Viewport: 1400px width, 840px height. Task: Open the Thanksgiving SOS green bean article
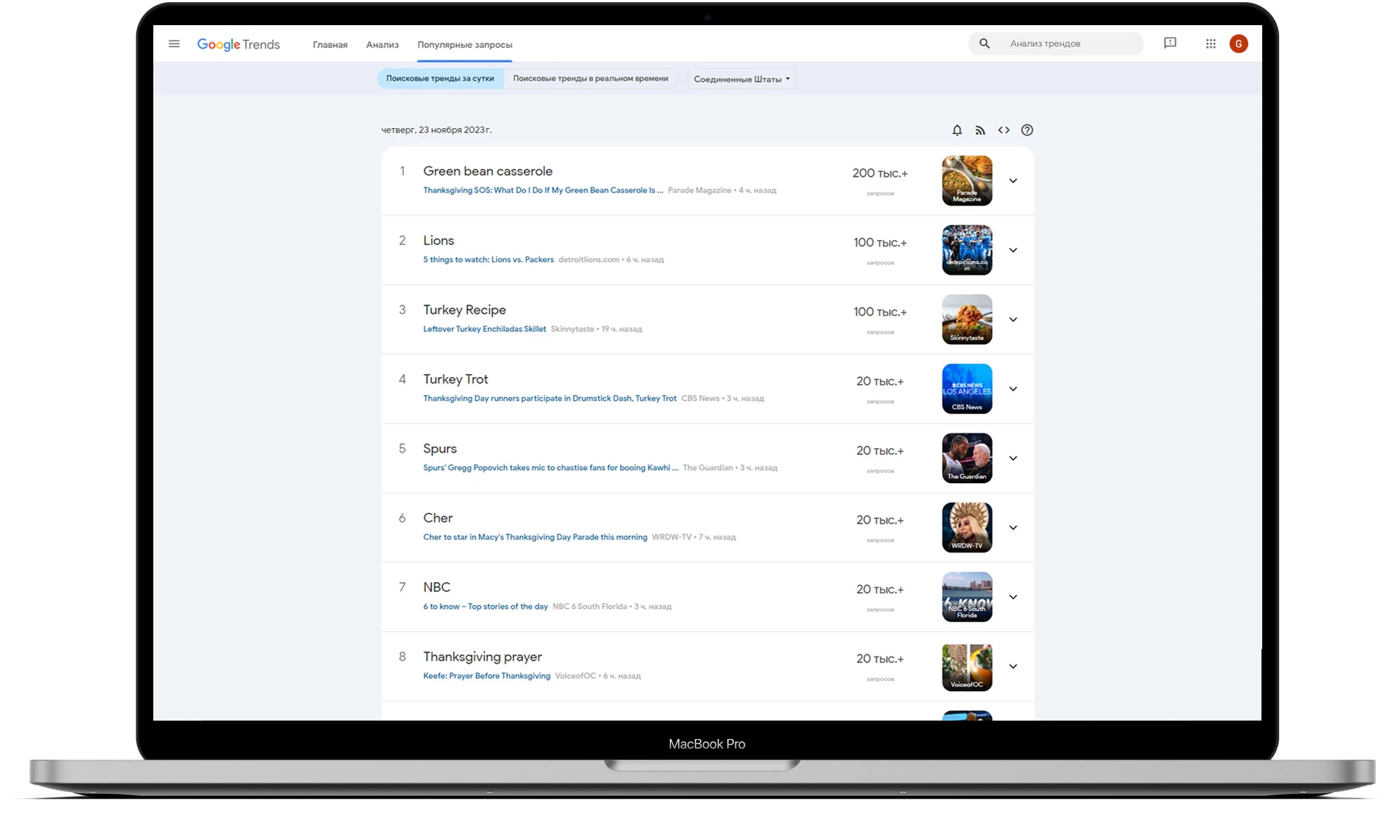[x=543, y=190]
